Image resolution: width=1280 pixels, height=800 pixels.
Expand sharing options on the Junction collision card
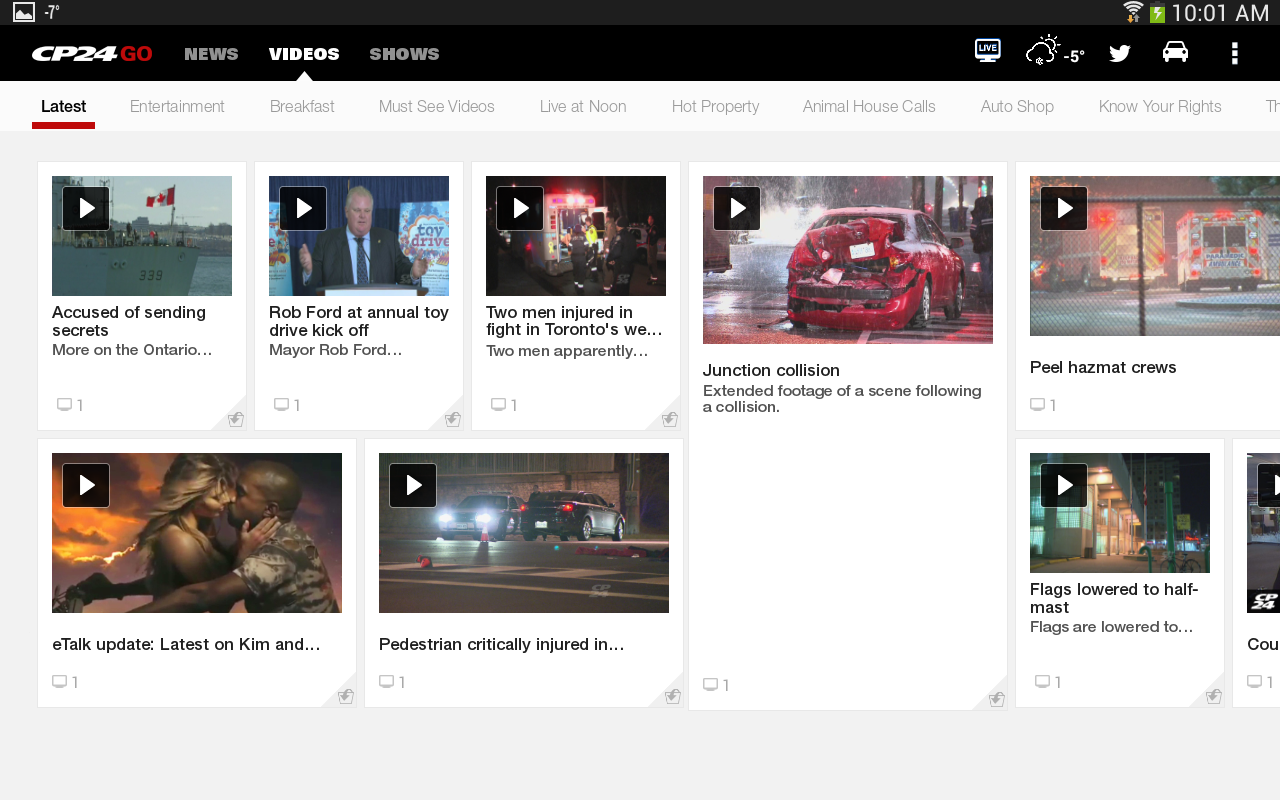coord(996,699)
